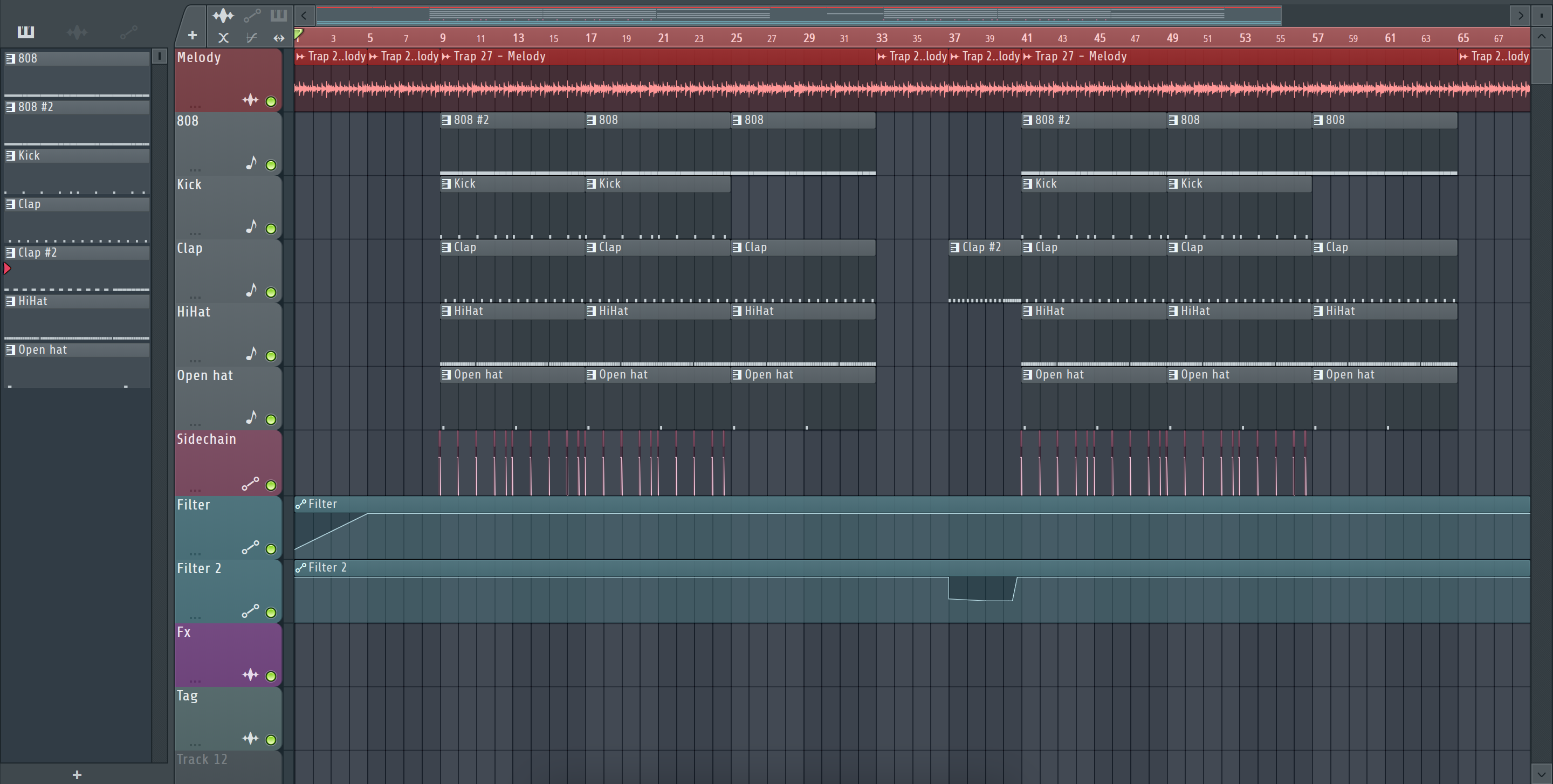Switch playlist focus to automation clips
This screenshot has height=784, width=1553.
252,15
